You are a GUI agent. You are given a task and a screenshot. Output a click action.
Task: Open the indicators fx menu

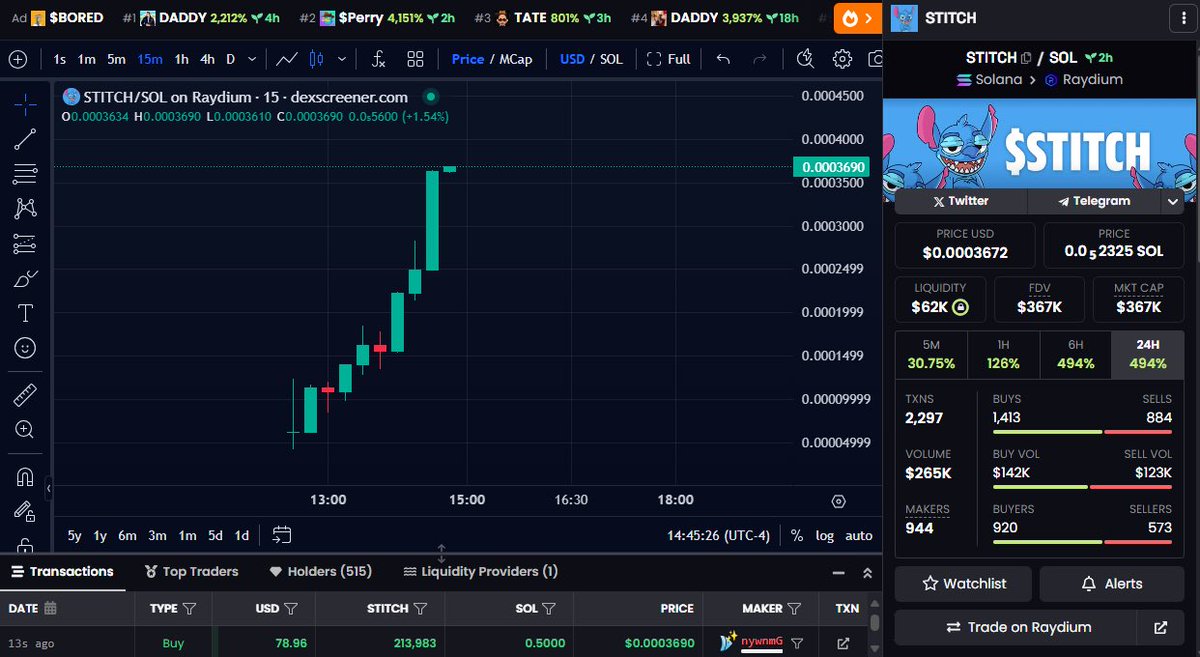[x=379, y=59]
